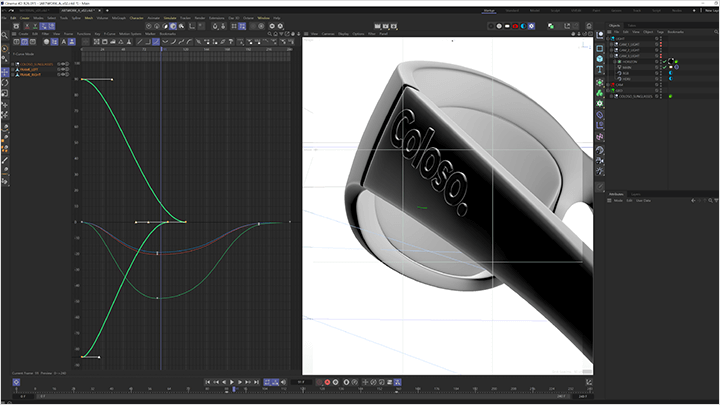Go to the end of the animation
720x405 pixels.
(256, 382)
